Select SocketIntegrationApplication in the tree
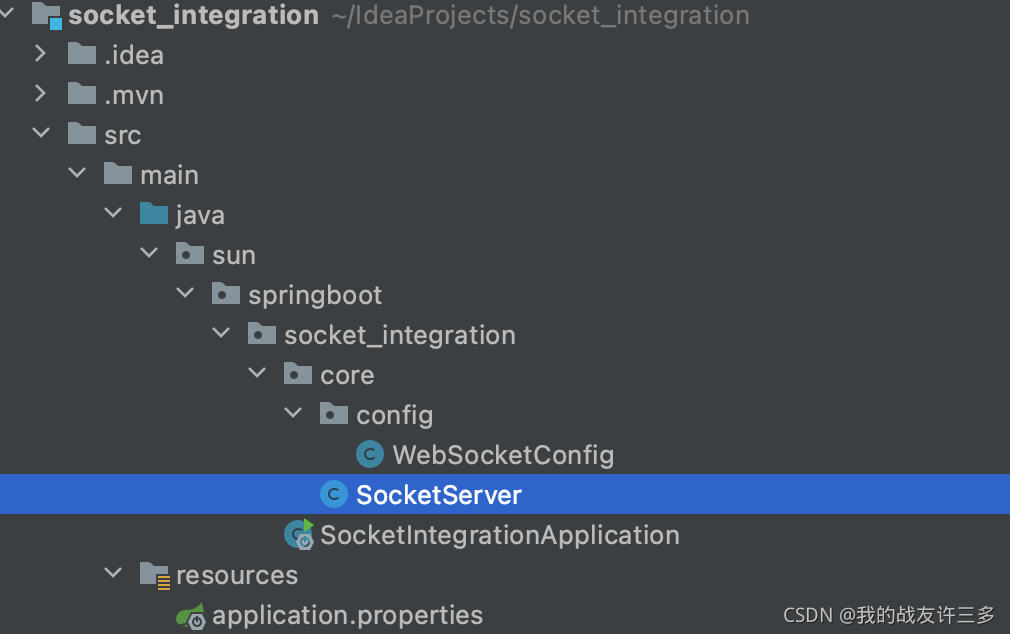The width and height of the screenshot is (1010, 634). [499, 535]
